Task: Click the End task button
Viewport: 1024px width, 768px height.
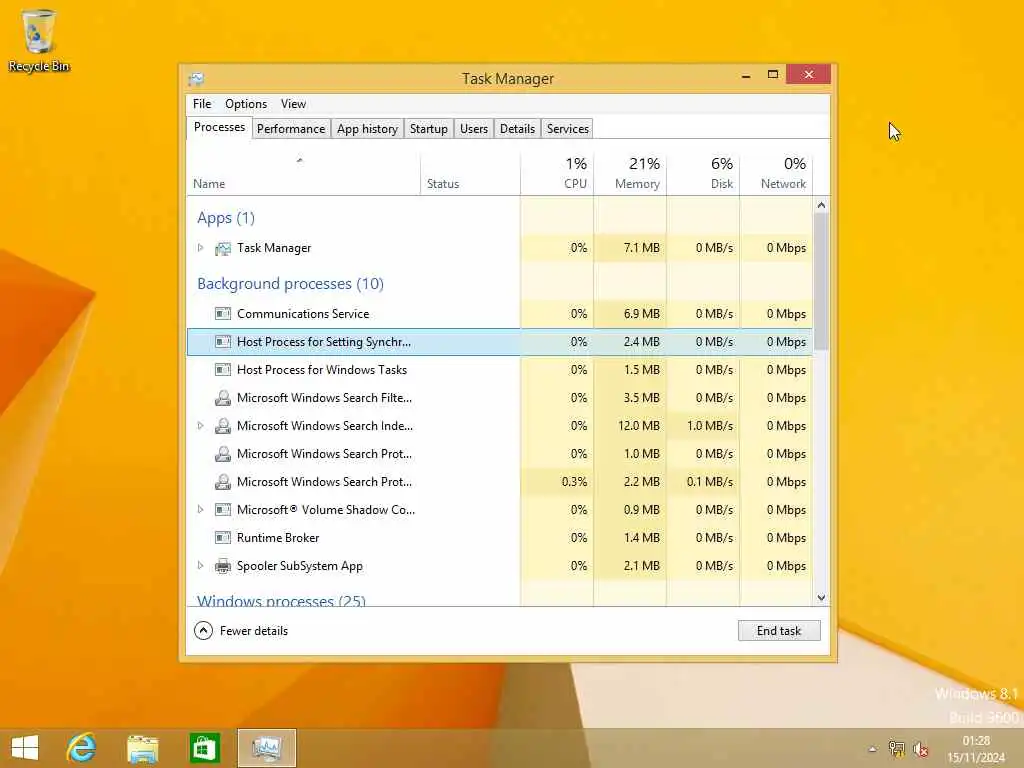Action: click(778, 630)
